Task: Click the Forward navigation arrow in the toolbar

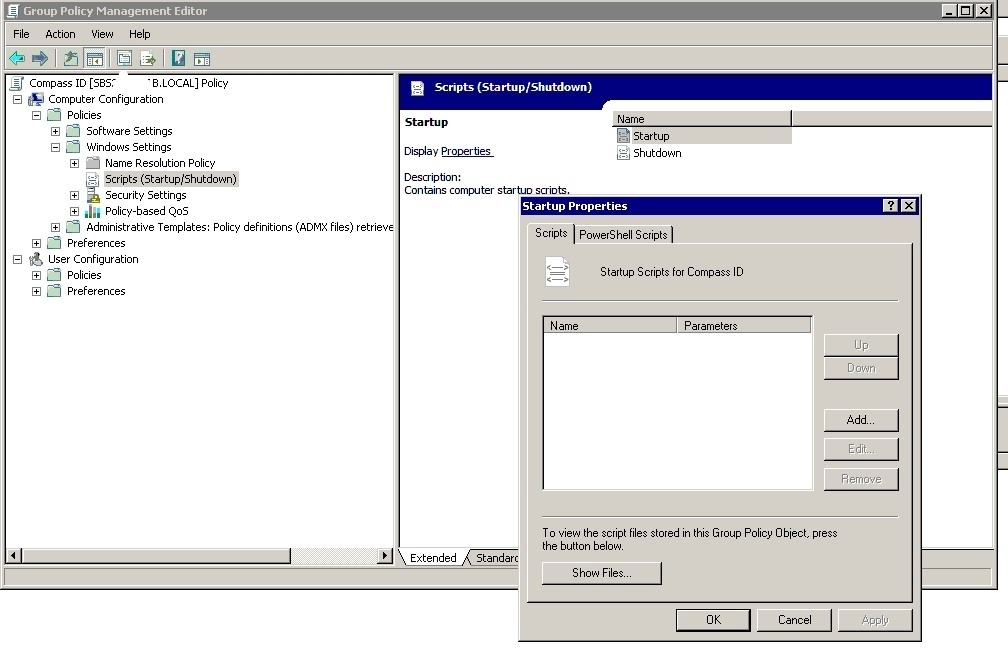Action: point(38,58)
